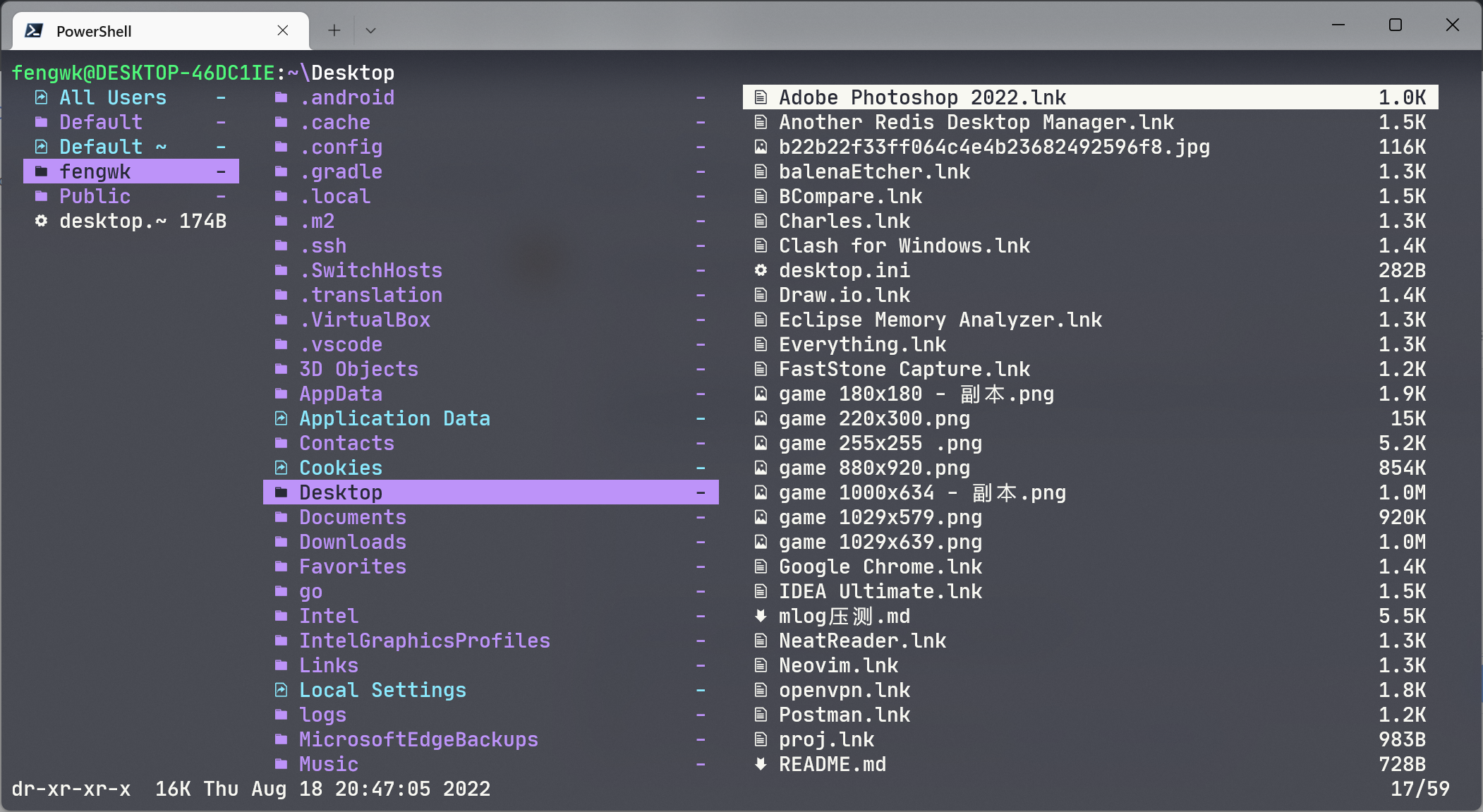The image size is (1483, 812).
Task: Expand the Downloads folder
Action: (x=353, y=542)
